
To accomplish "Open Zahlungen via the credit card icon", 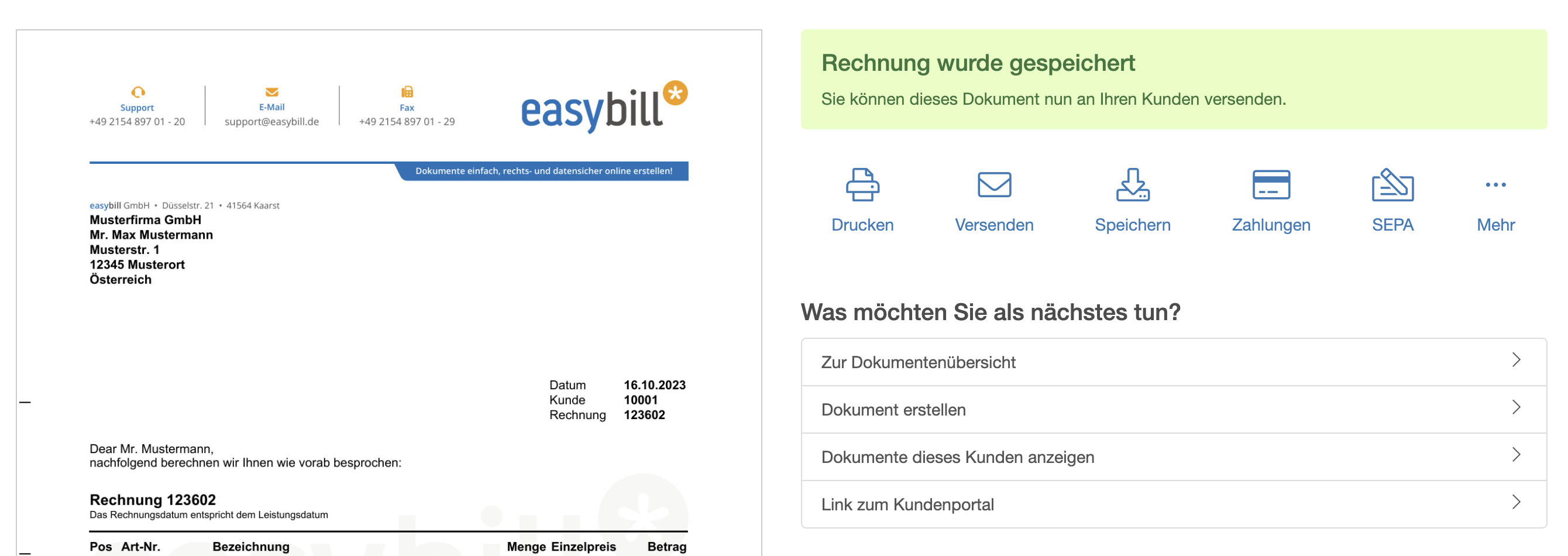I will pyautogui.click(x=1270, y=184).
